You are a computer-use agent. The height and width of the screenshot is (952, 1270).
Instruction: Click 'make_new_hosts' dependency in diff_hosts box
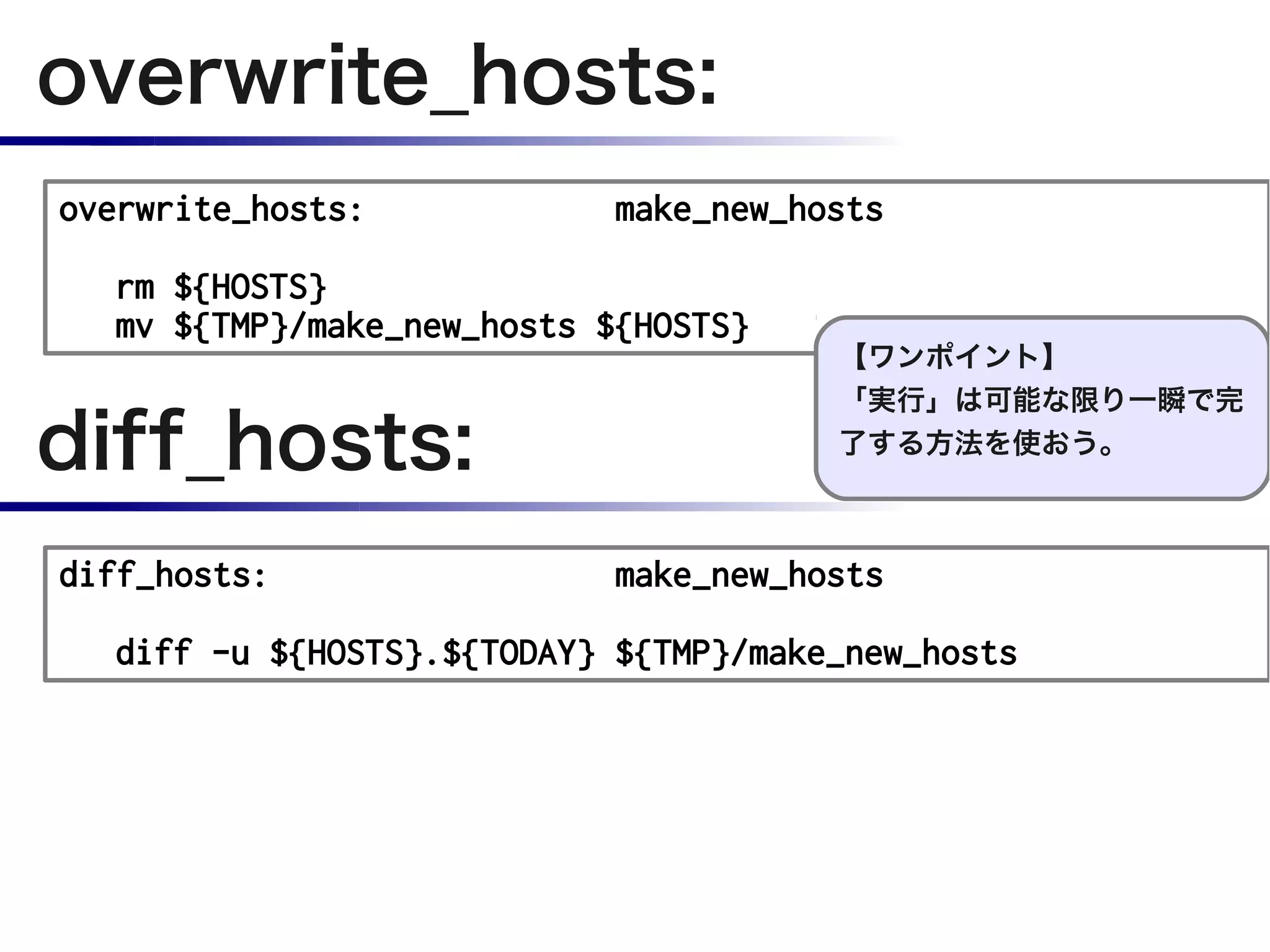tap(748, 576)
